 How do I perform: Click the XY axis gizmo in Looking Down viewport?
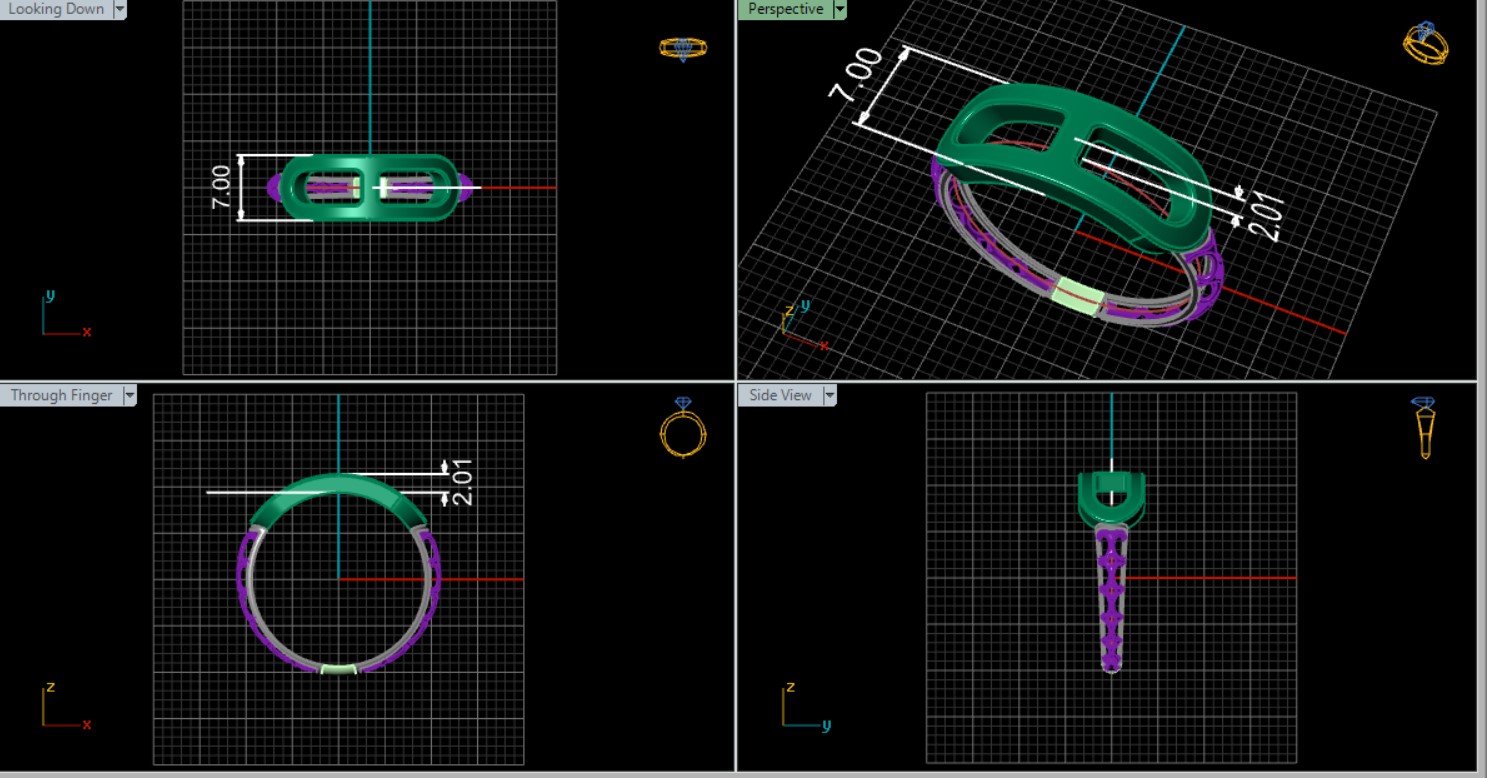[64, 316]
